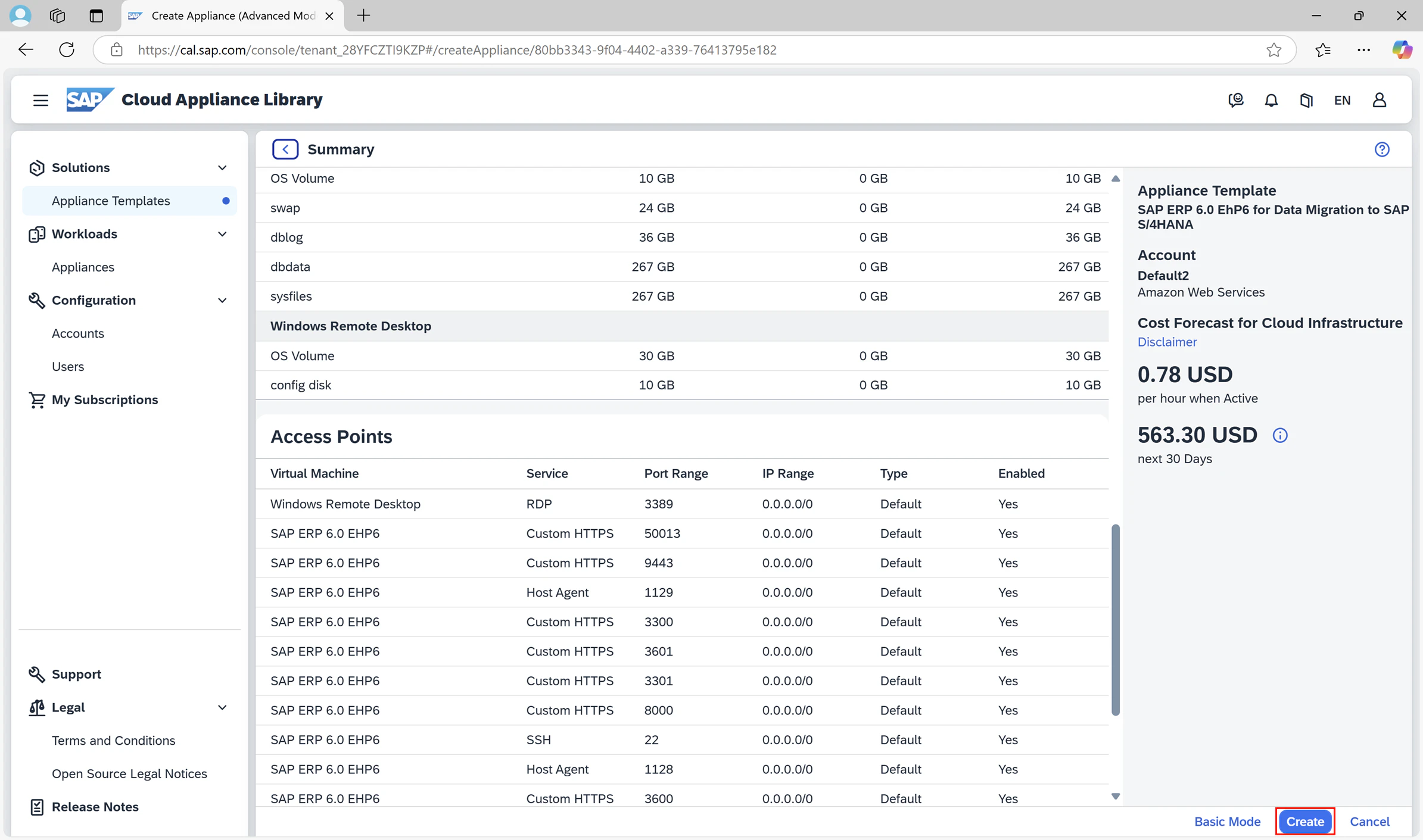Image resolution: width=1423 pixels, height=840 pixels.
Task: Click the dblog volume row label
Action: (x=287, y=238)
